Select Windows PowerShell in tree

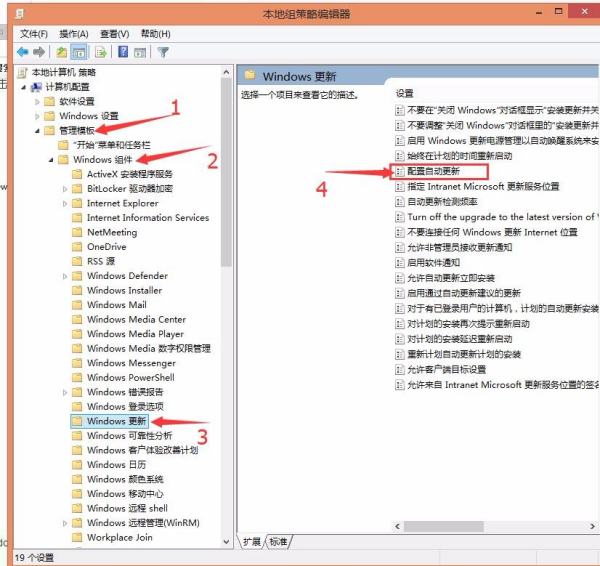[130, 378]
